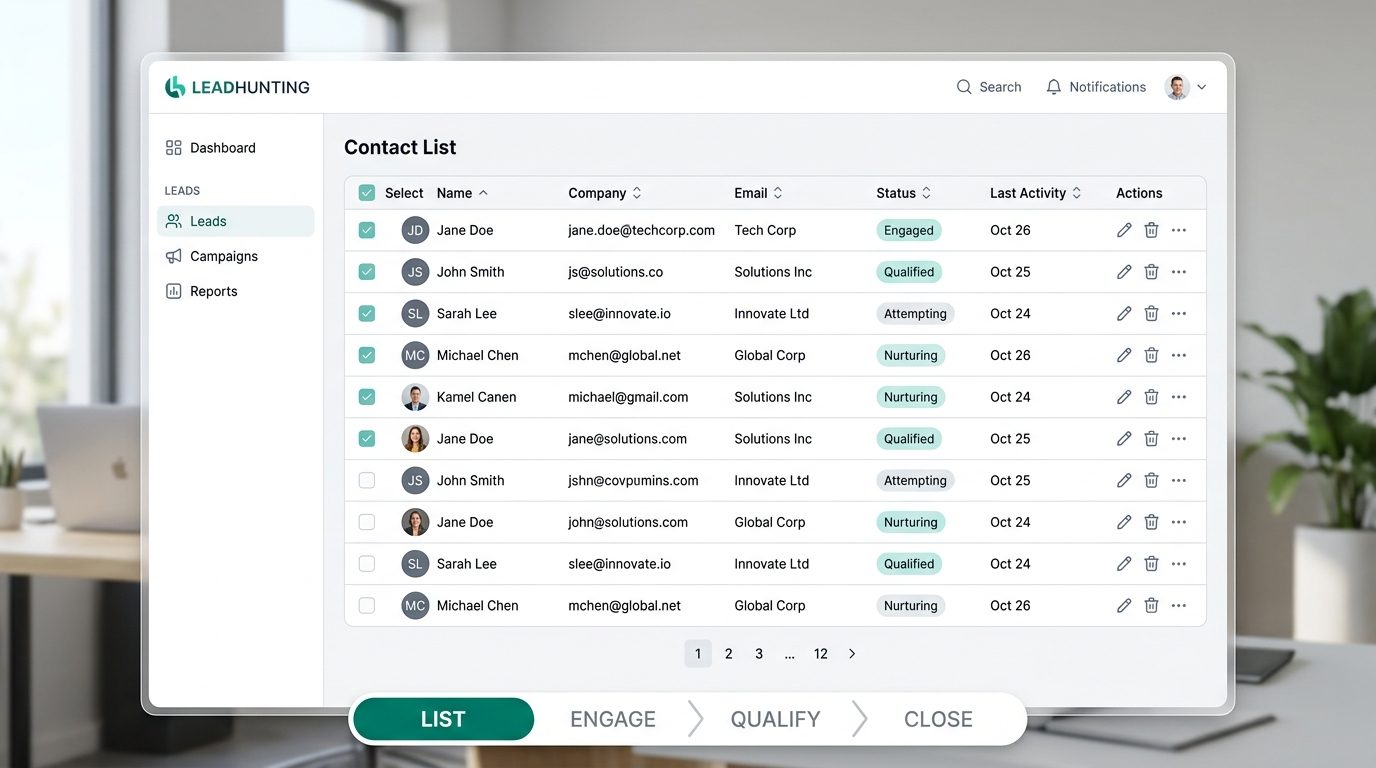The image size is (1376, 768).
Task: Click current page 1 button
Action: point(698,654)
